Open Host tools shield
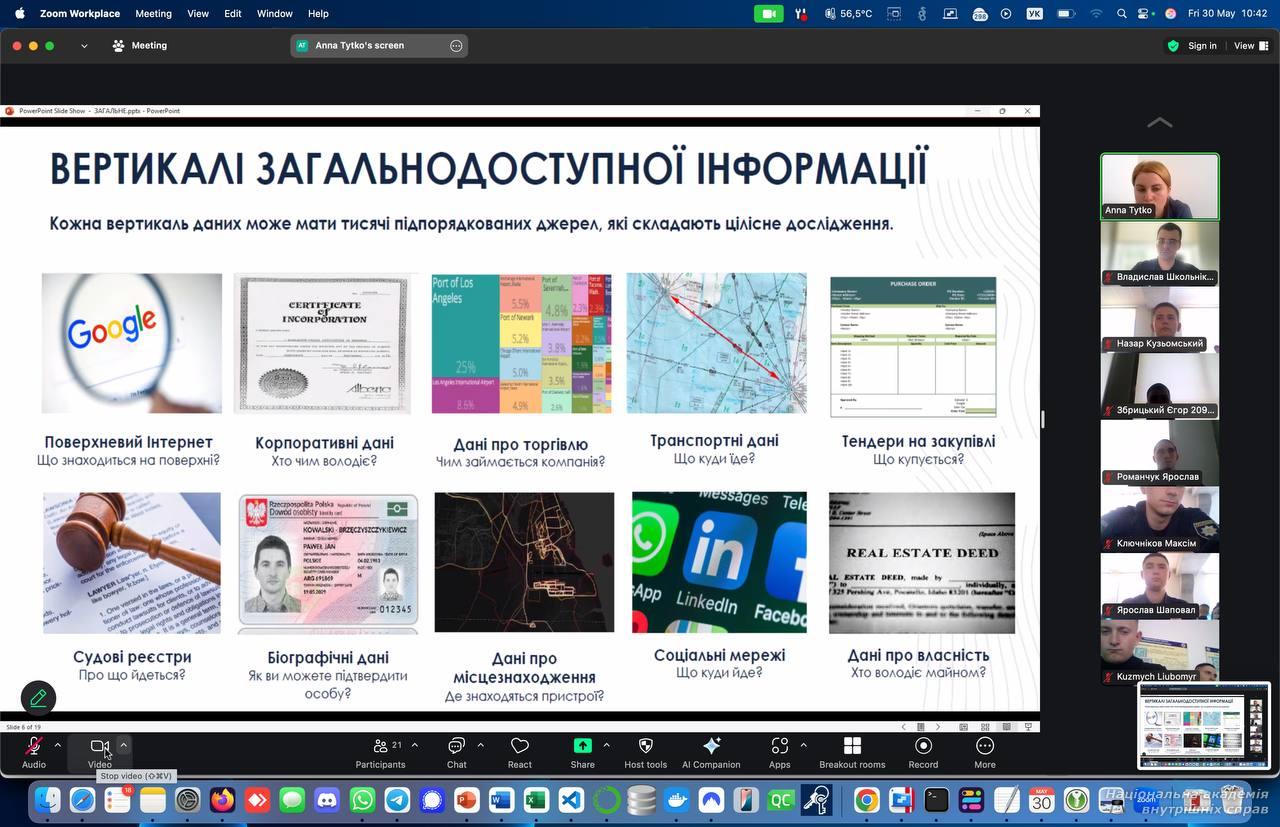 [645, 753]
